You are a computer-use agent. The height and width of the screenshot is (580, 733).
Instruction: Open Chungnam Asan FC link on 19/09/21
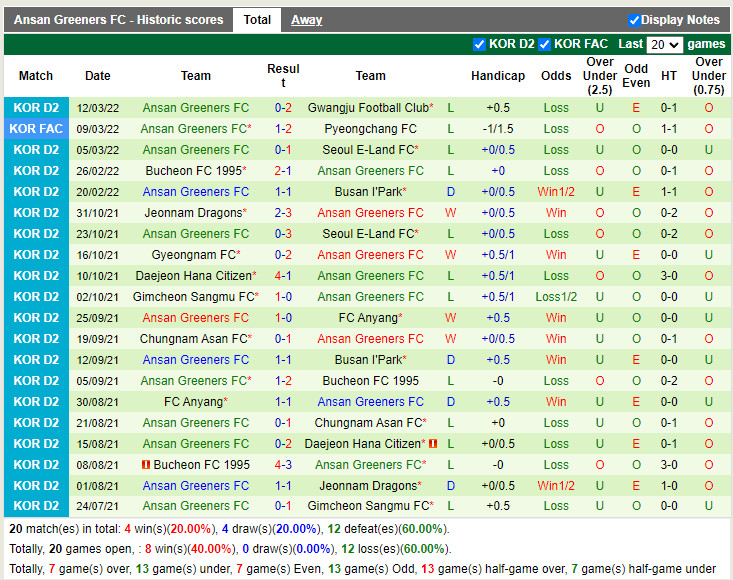click(x=196, y=339)
